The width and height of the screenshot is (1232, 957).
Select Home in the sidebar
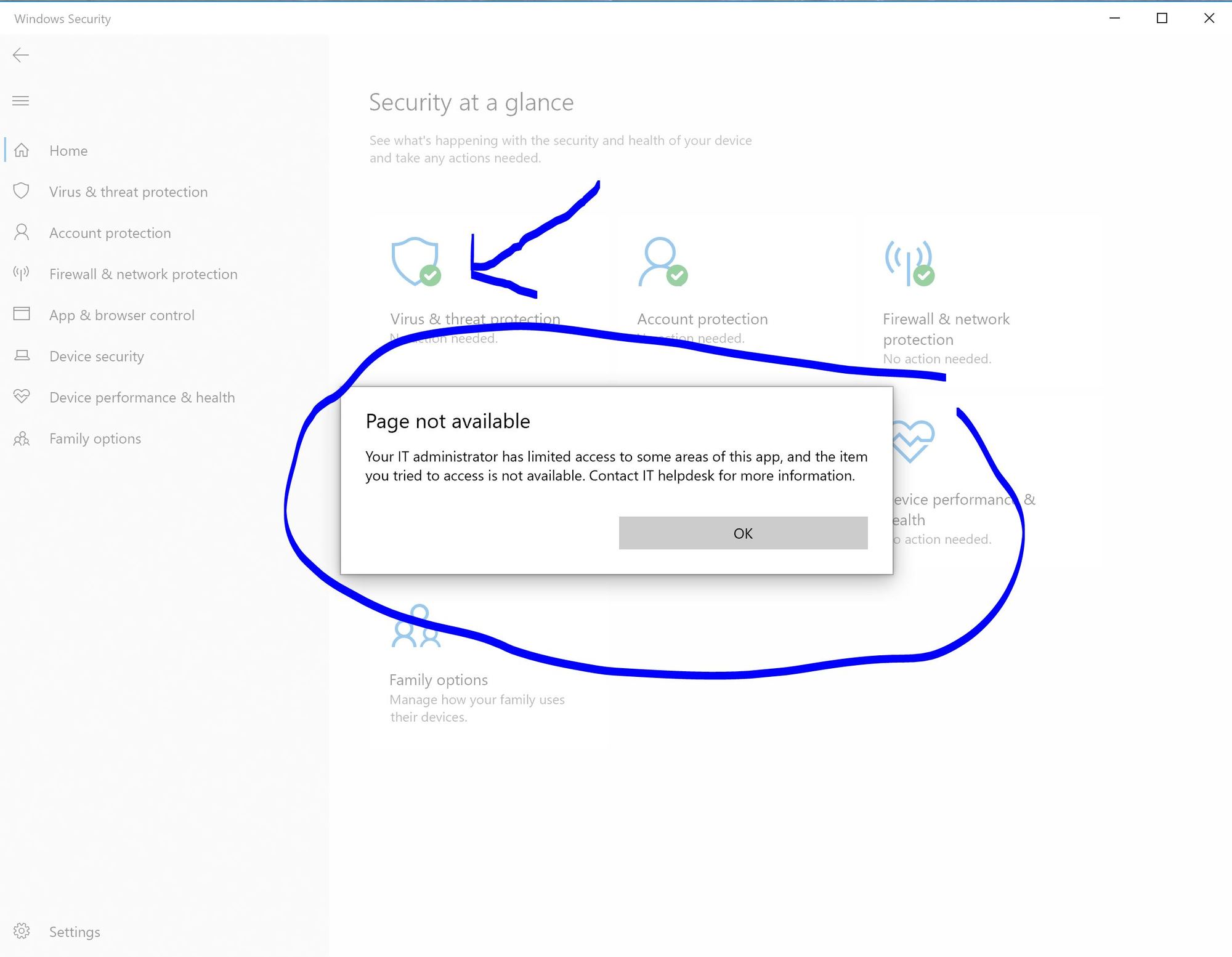[68, 151]
